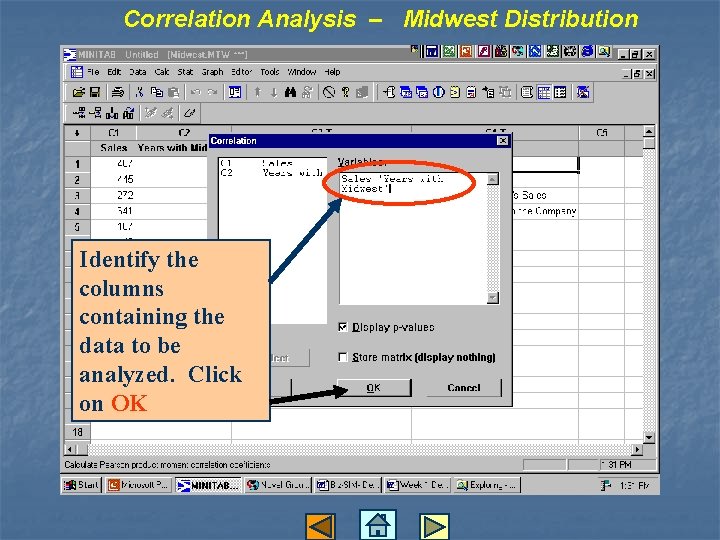Open the Graph menu
Screen dimensions: 720x540
click(x=212, y=72)
